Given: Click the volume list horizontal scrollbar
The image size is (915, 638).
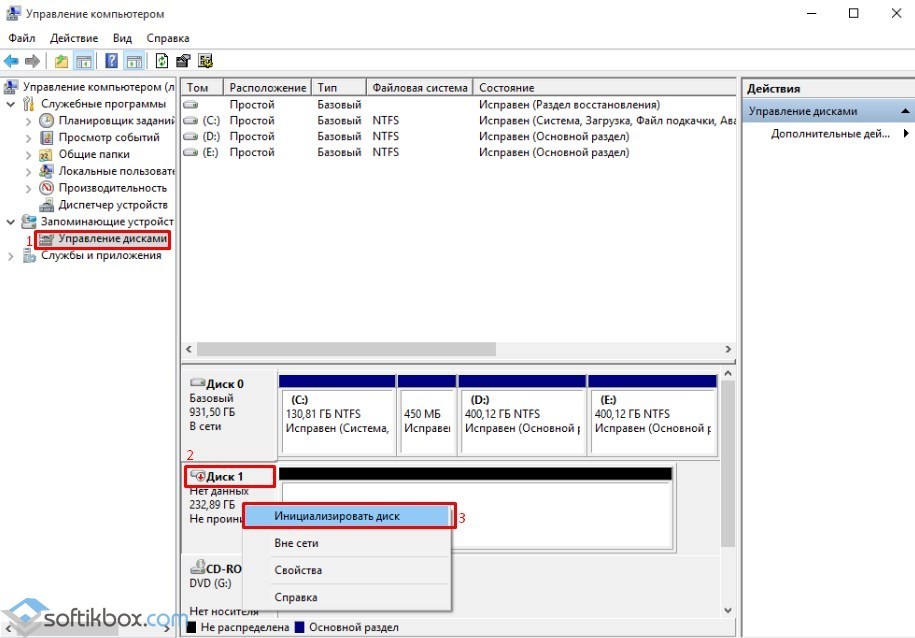Looking at the screenshot, I should [345, 350].
